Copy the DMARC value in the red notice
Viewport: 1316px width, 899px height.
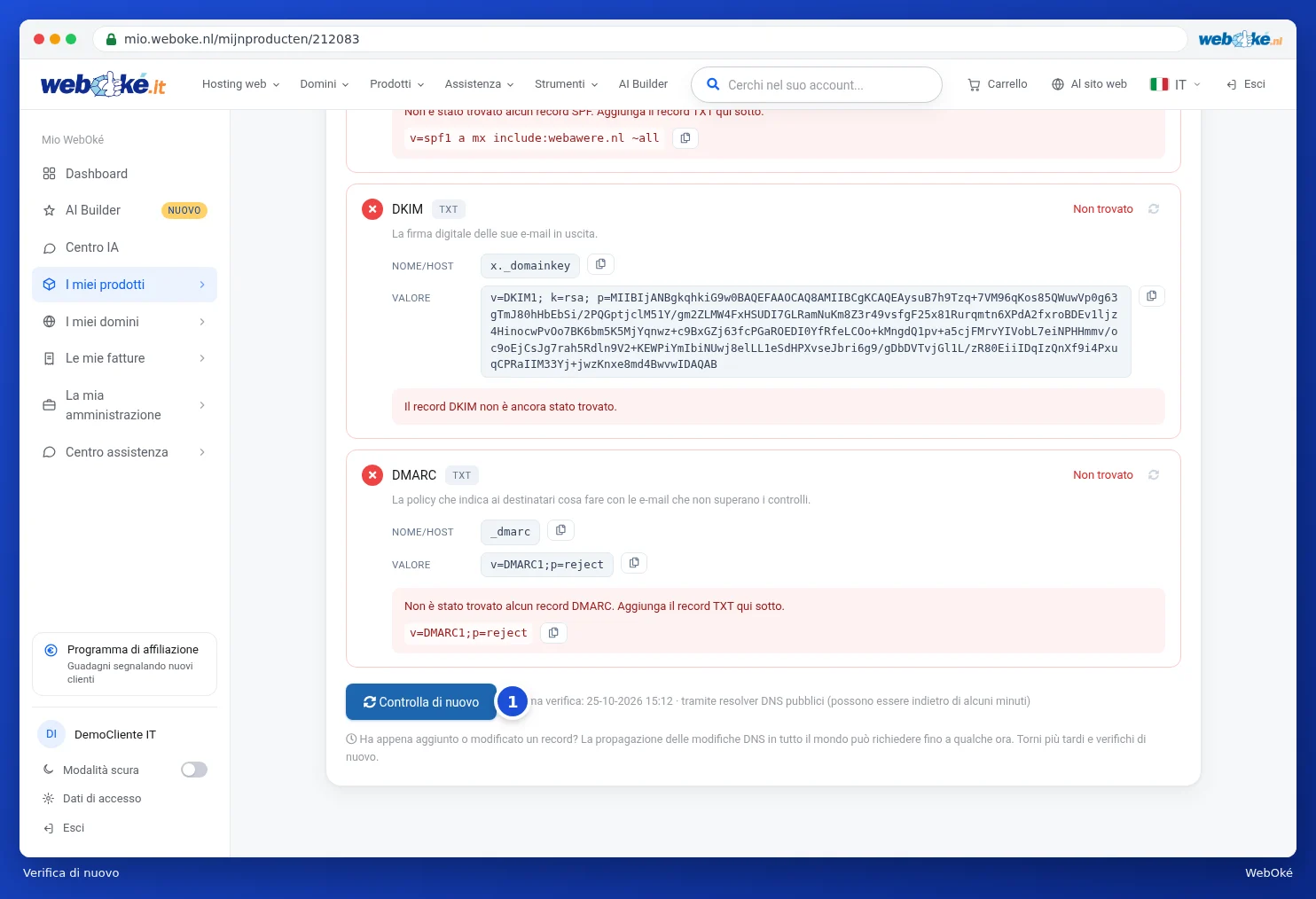tap(553, 633)
